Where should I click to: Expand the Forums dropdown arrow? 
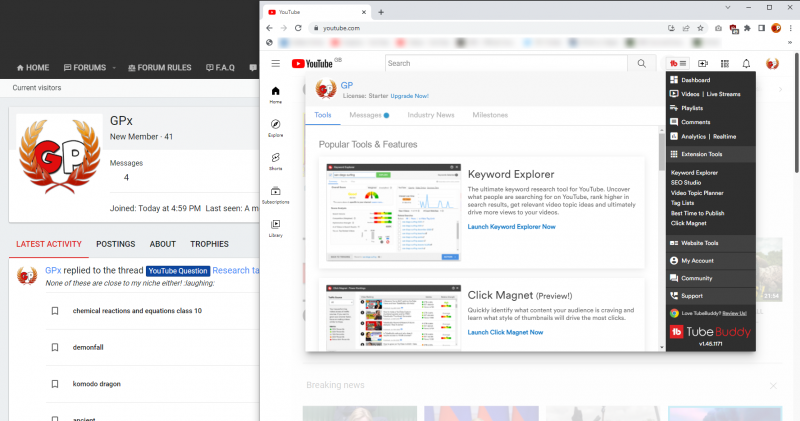(114, 68)
